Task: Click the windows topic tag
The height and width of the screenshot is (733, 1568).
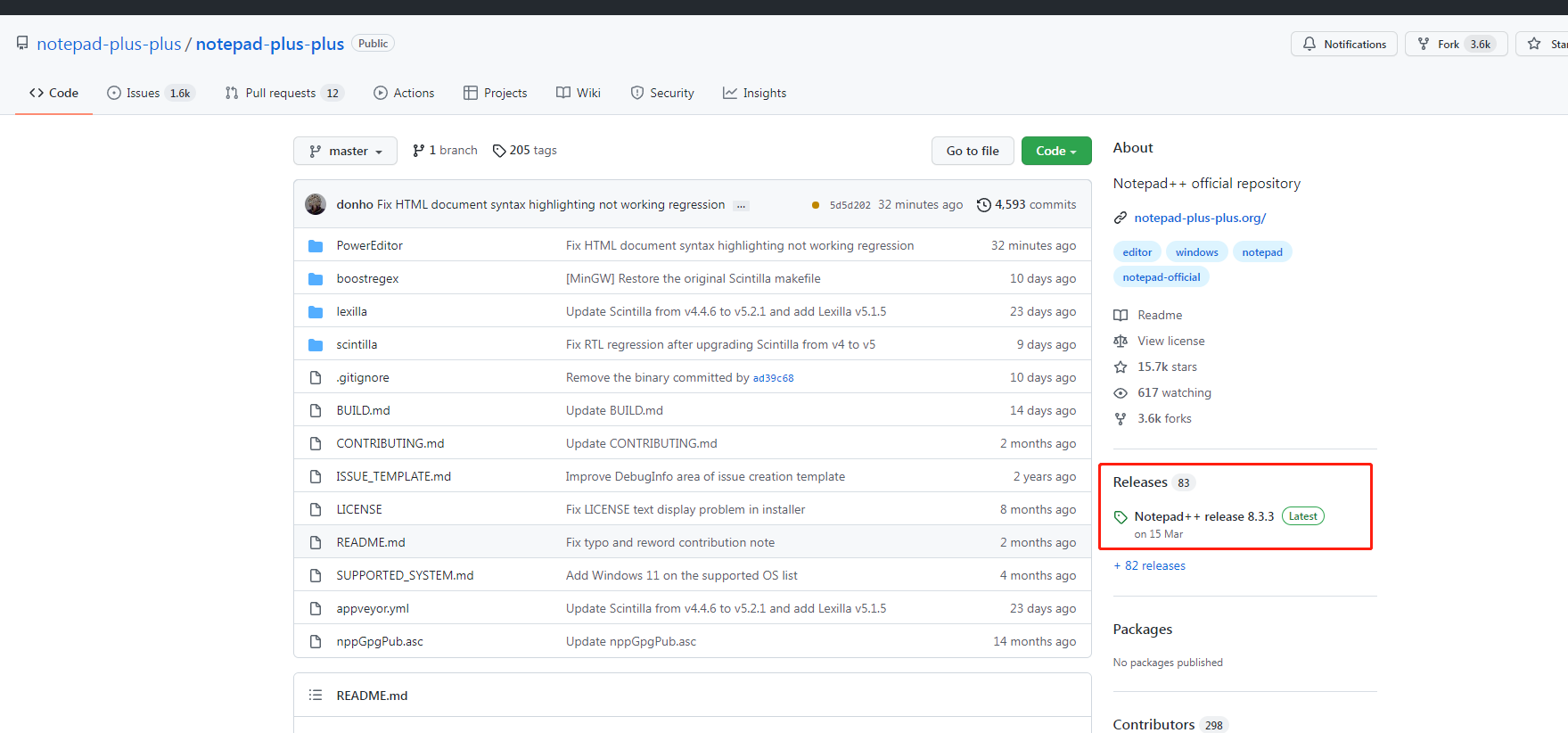Action: tap(1196, 252)
